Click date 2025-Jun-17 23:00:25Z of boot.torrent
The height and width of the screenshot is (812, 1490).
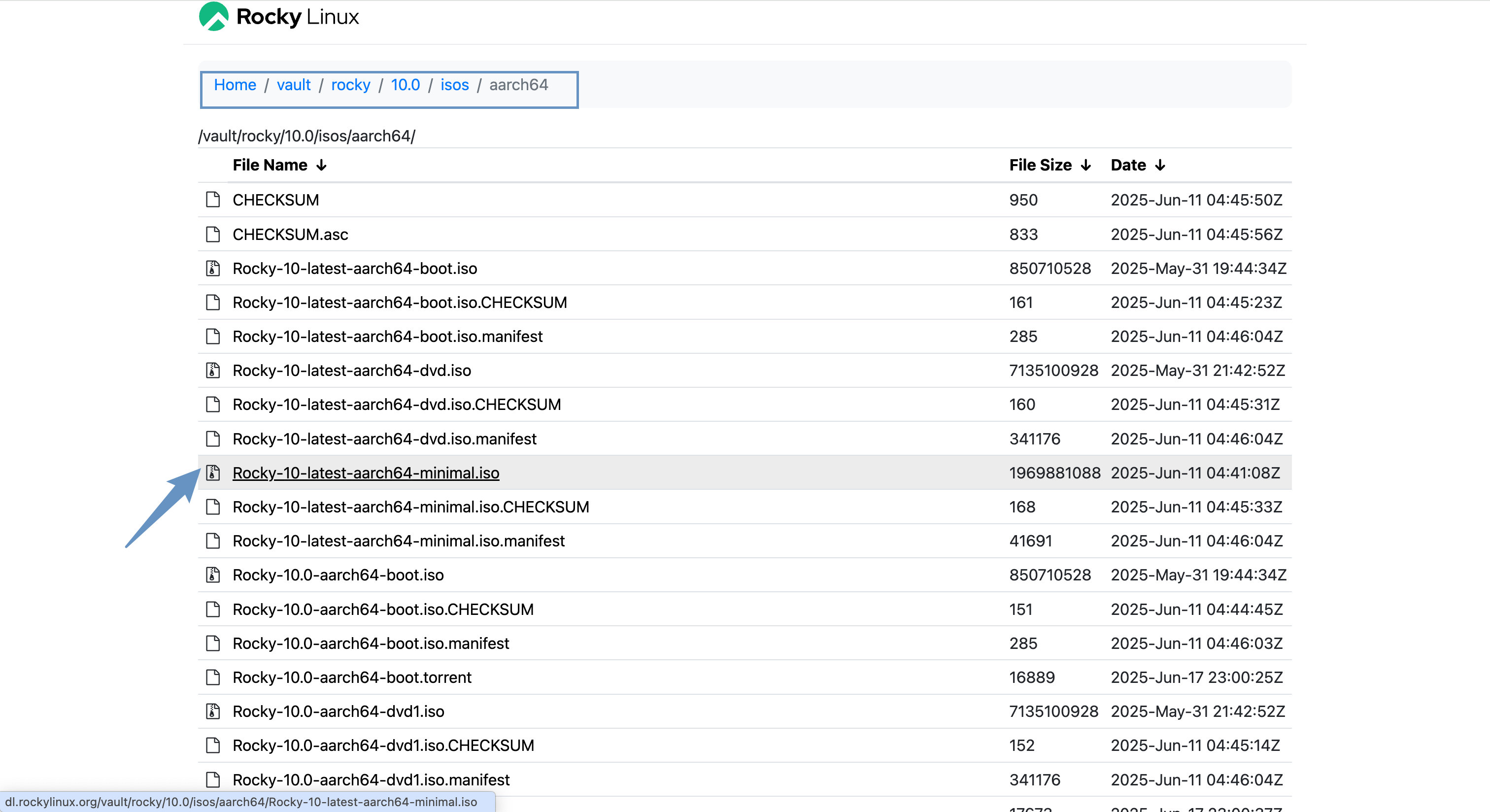click(x=1197, y=677)
